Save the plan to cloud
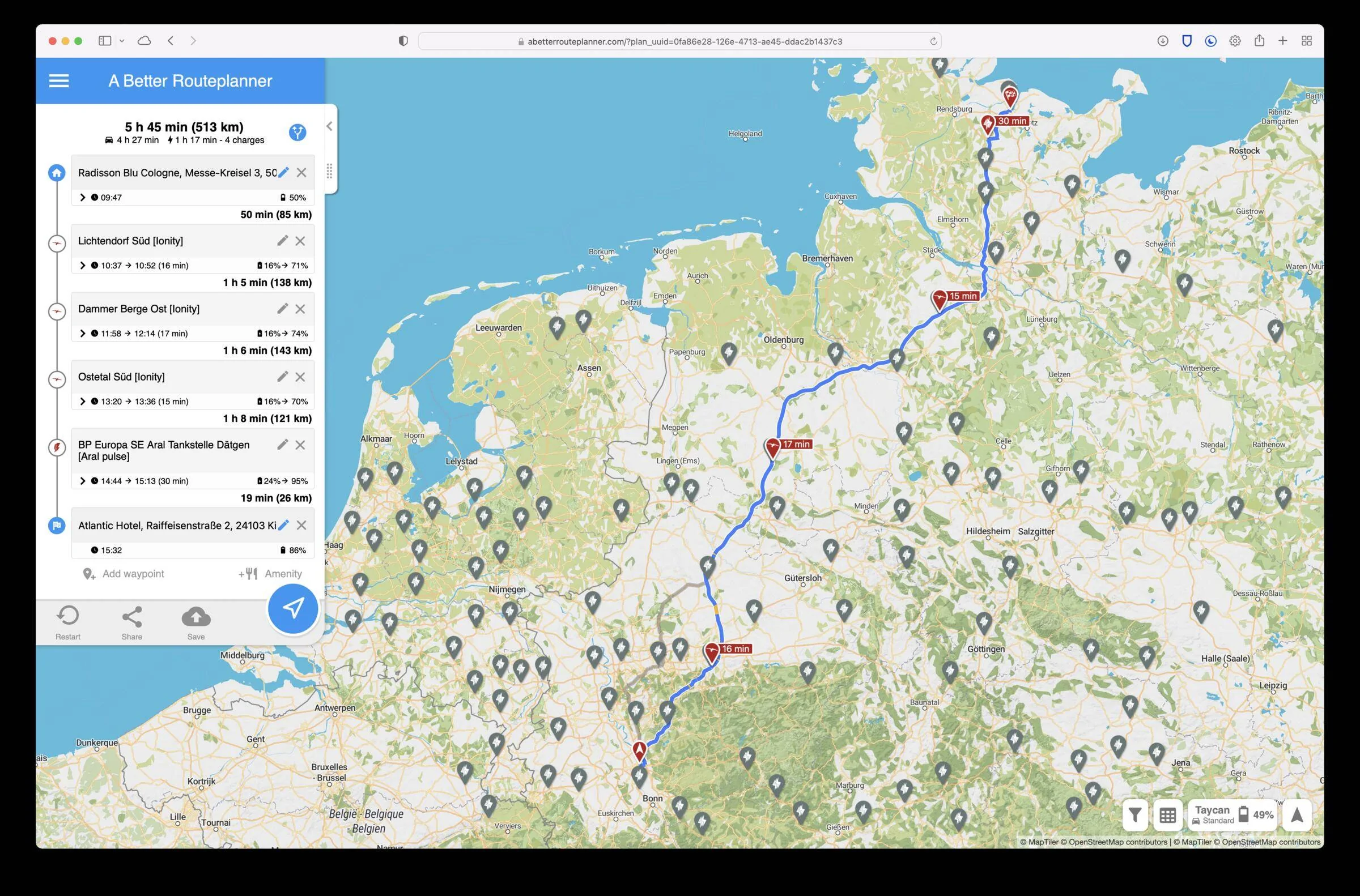Screen dimensions: 1360x896 [196, 622]
